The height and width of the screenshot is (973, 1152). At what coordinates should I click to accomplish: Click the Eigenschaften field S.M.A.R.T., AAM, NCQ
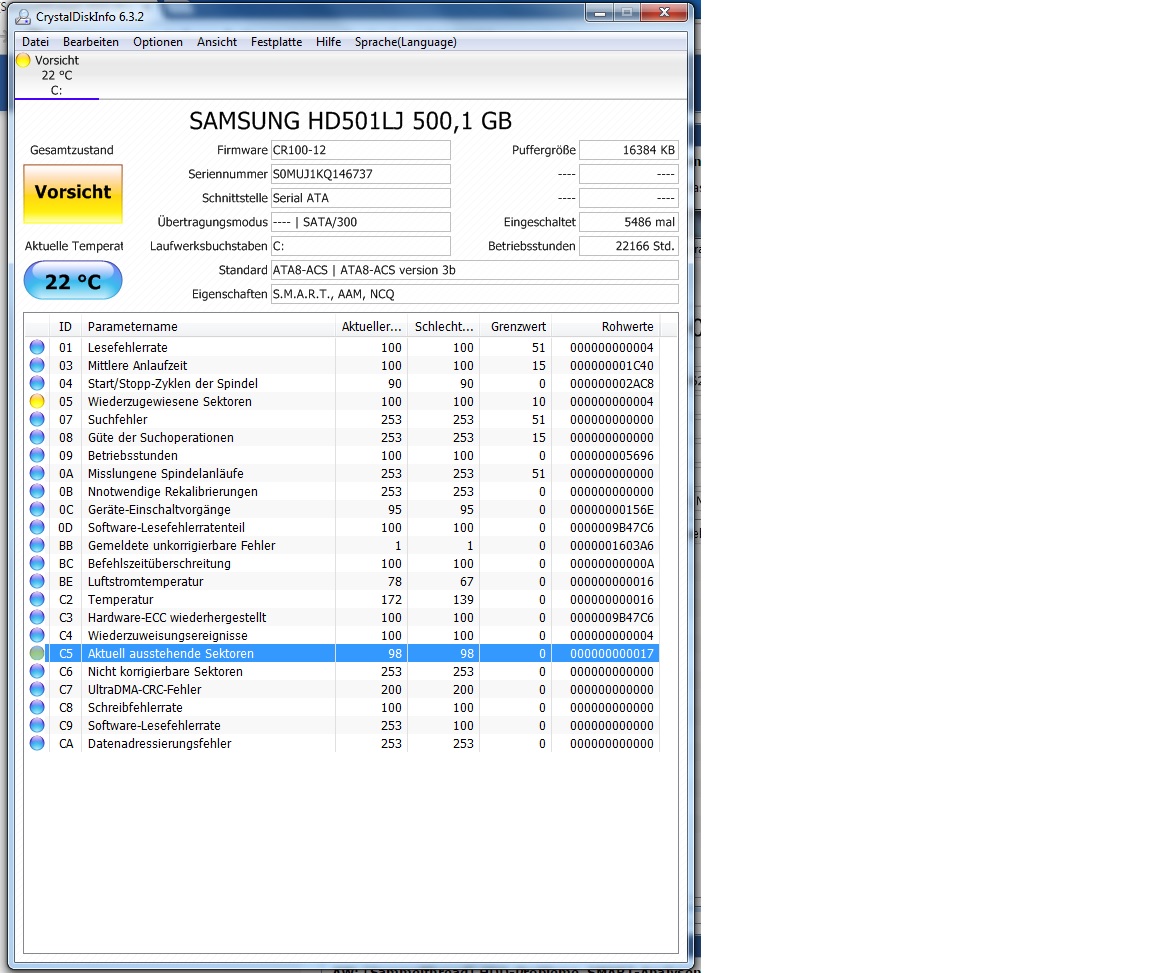(x=475, y=294)
